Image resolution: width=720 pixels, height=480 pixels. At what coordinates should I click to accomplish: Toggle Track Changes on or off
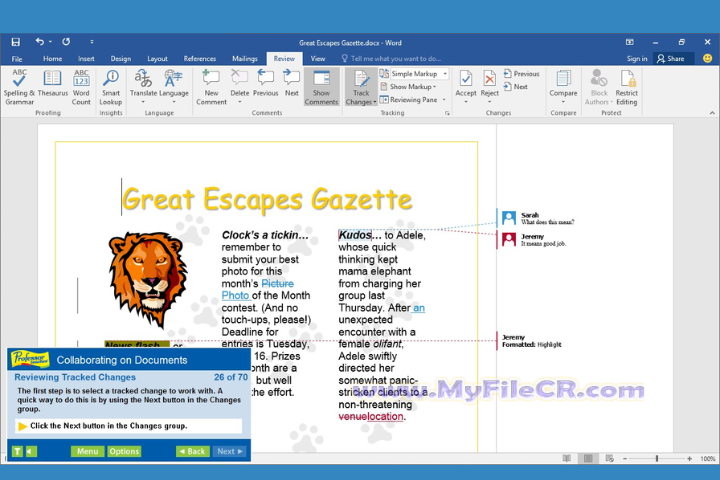pos(361,87)
